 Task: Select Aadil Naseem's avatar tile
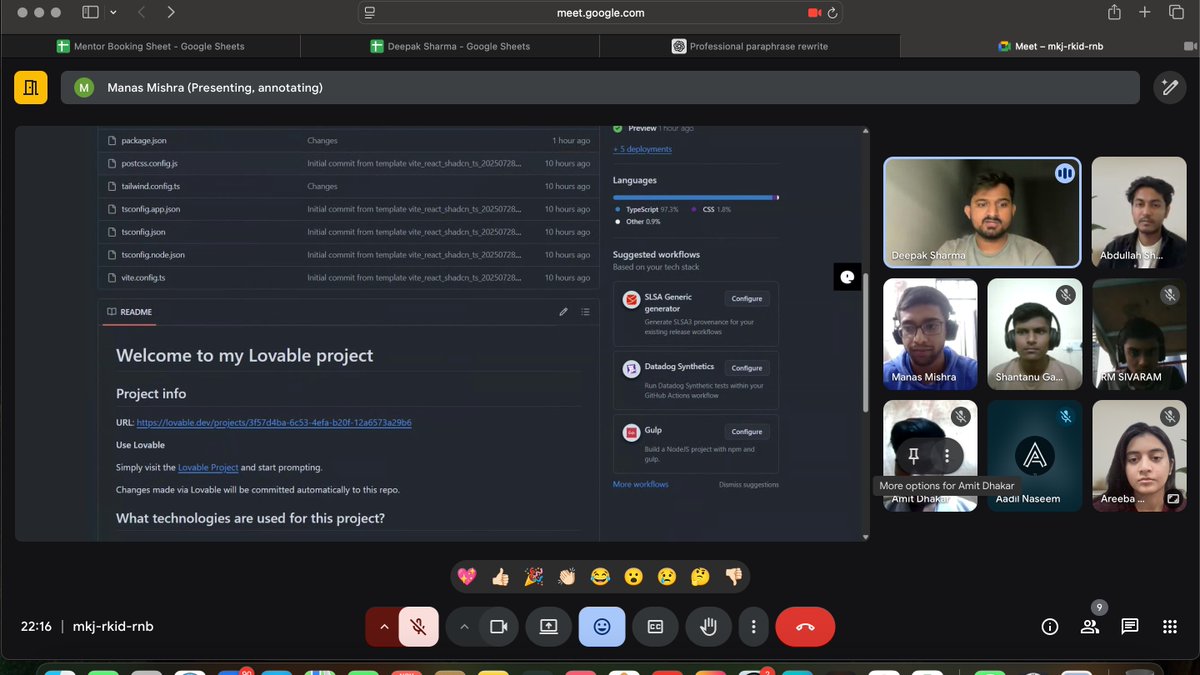(x=1035, y=456)
